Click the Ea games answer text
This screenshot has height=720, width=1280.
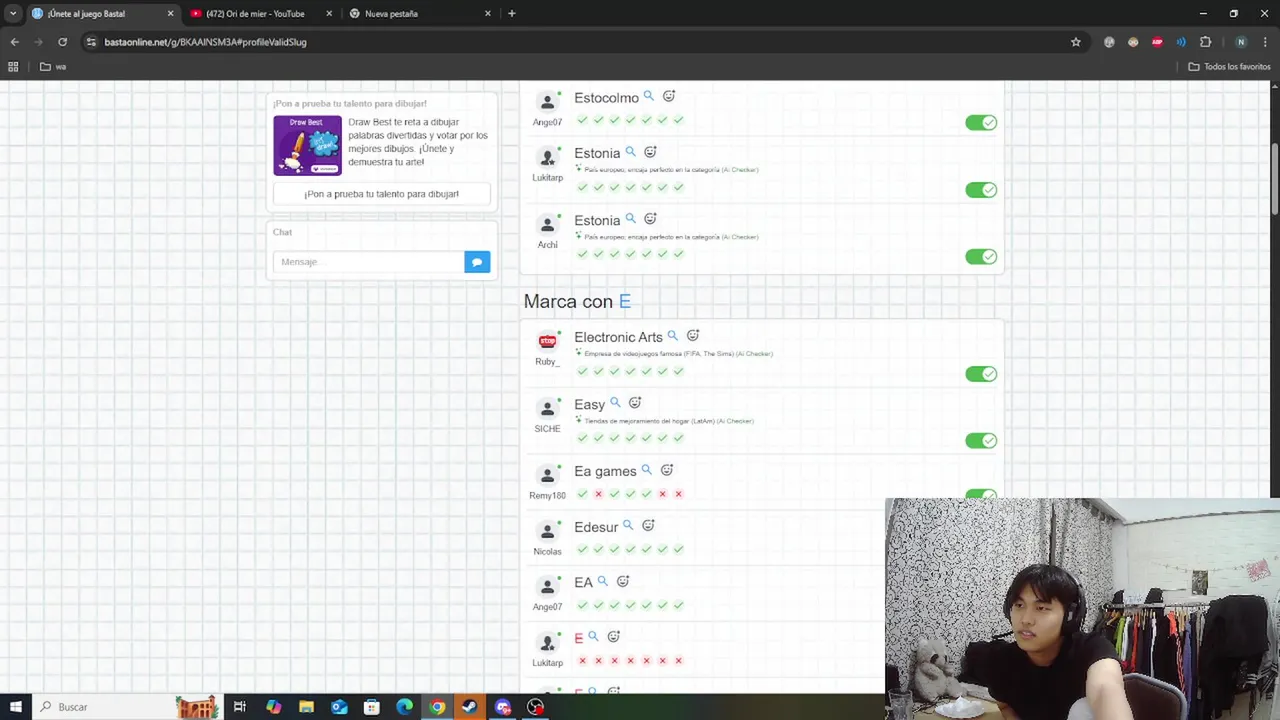pos(605,471)
